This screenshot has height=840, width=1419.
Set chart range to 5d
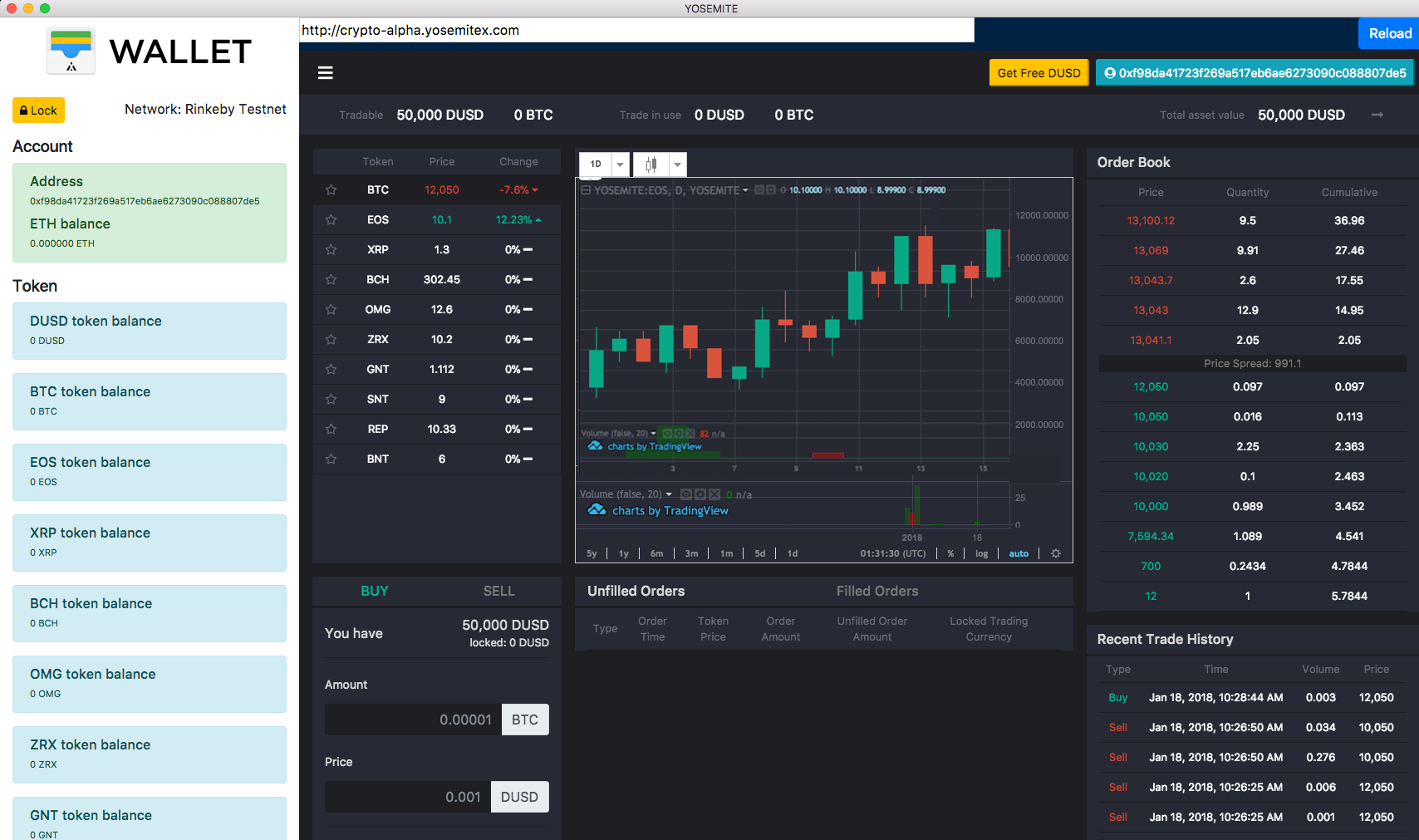point(760,553)
